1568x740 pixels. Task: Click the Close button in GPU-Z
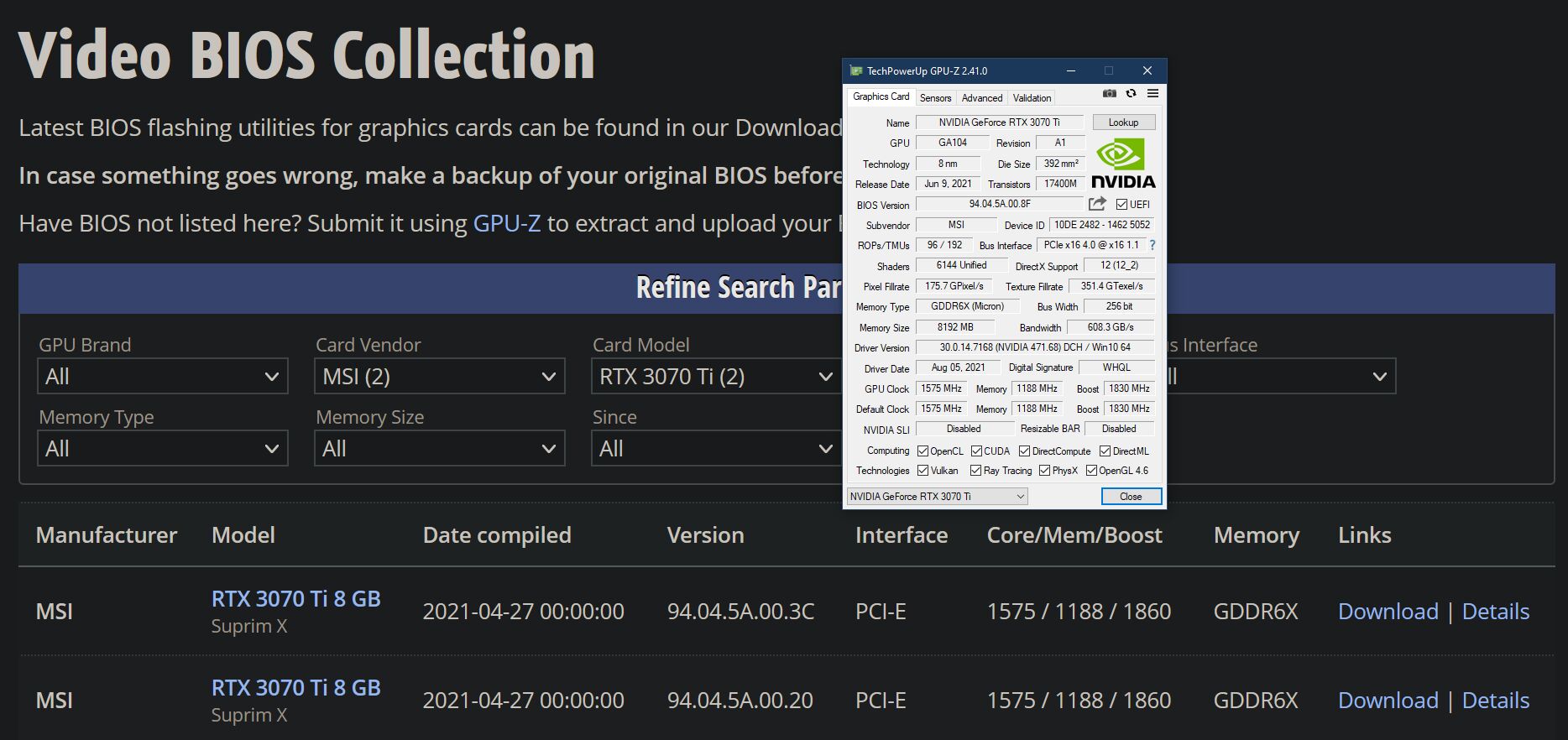coord(1131,497)
